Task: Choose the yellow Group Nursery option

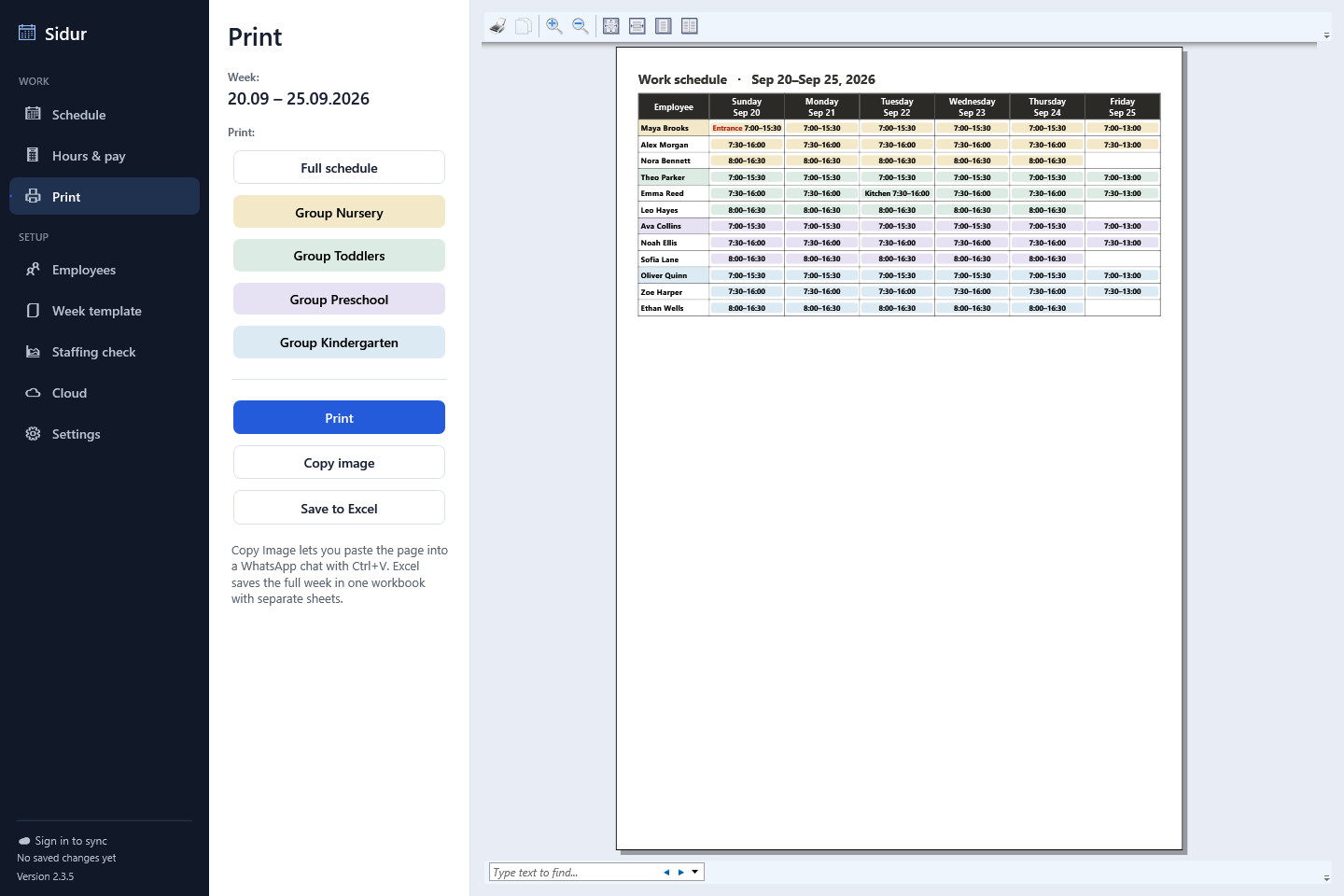Action: point(339,212)
